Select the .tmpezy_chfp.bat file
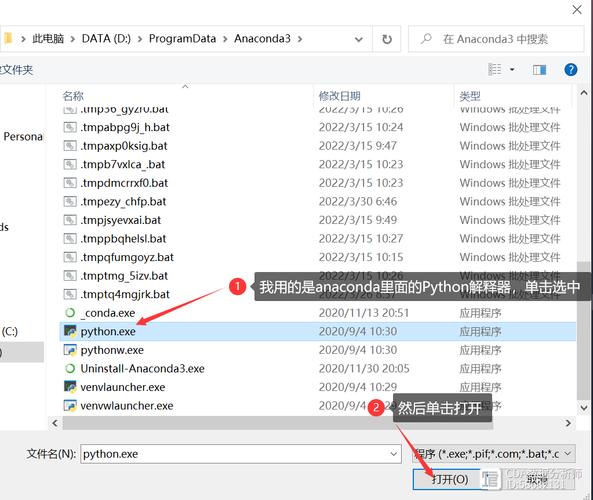The image size is (593, 500). click(123, 202)
